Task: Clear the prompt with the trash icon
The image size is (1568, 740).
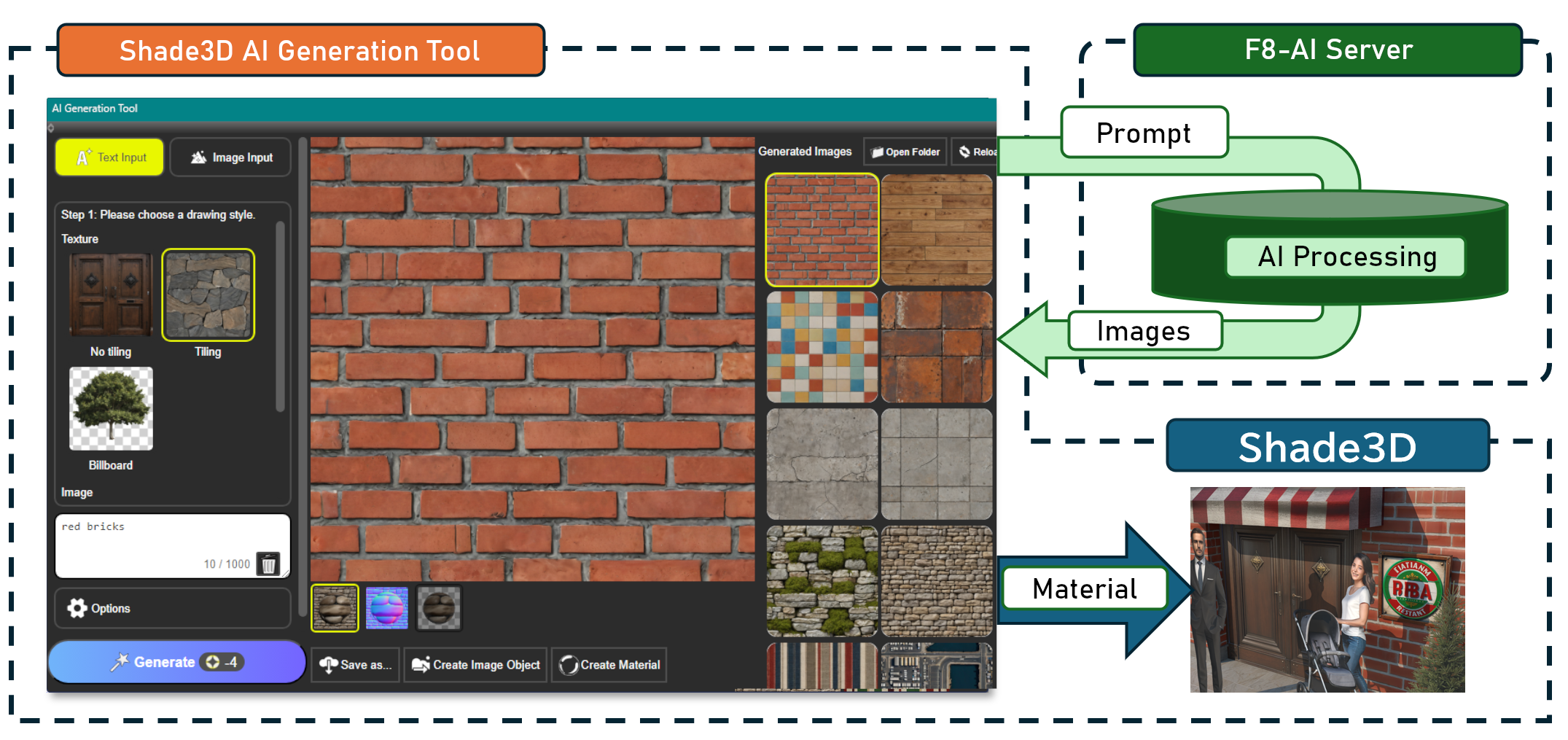Action: click(268, 564)
